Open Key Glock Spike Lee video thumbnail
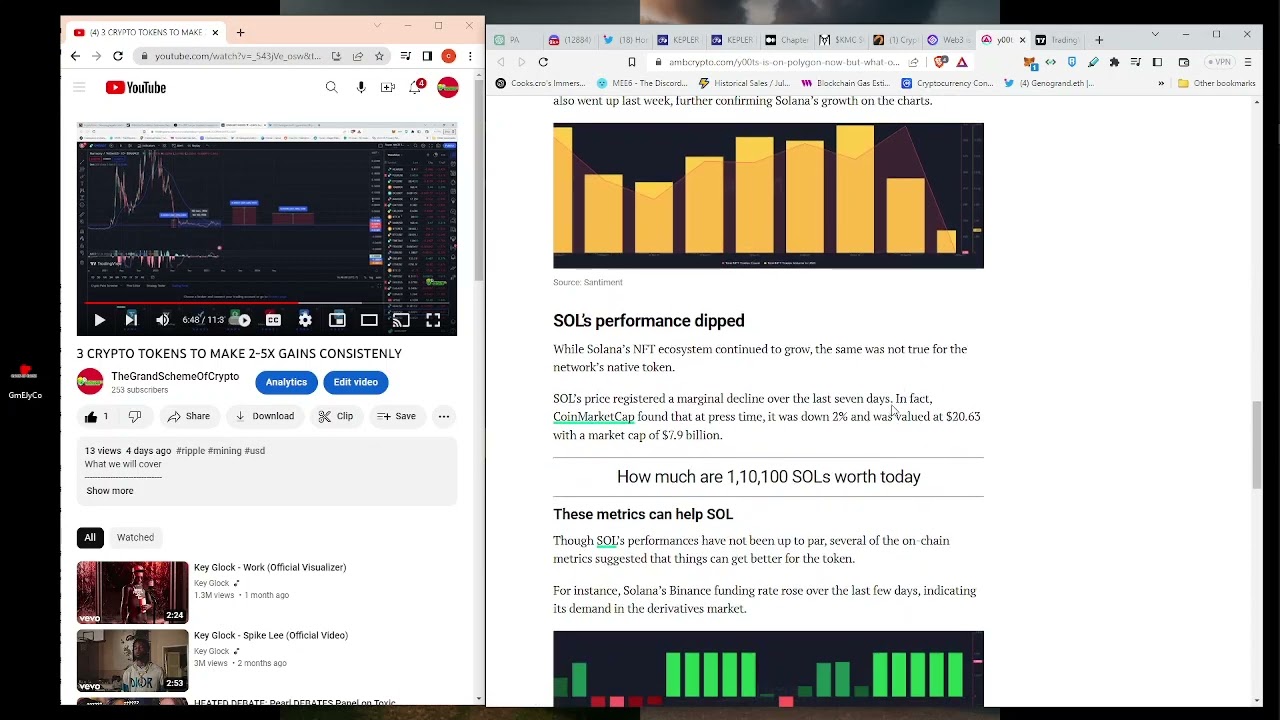Screen dimensions: 1280x720 (x=132, y=660)
